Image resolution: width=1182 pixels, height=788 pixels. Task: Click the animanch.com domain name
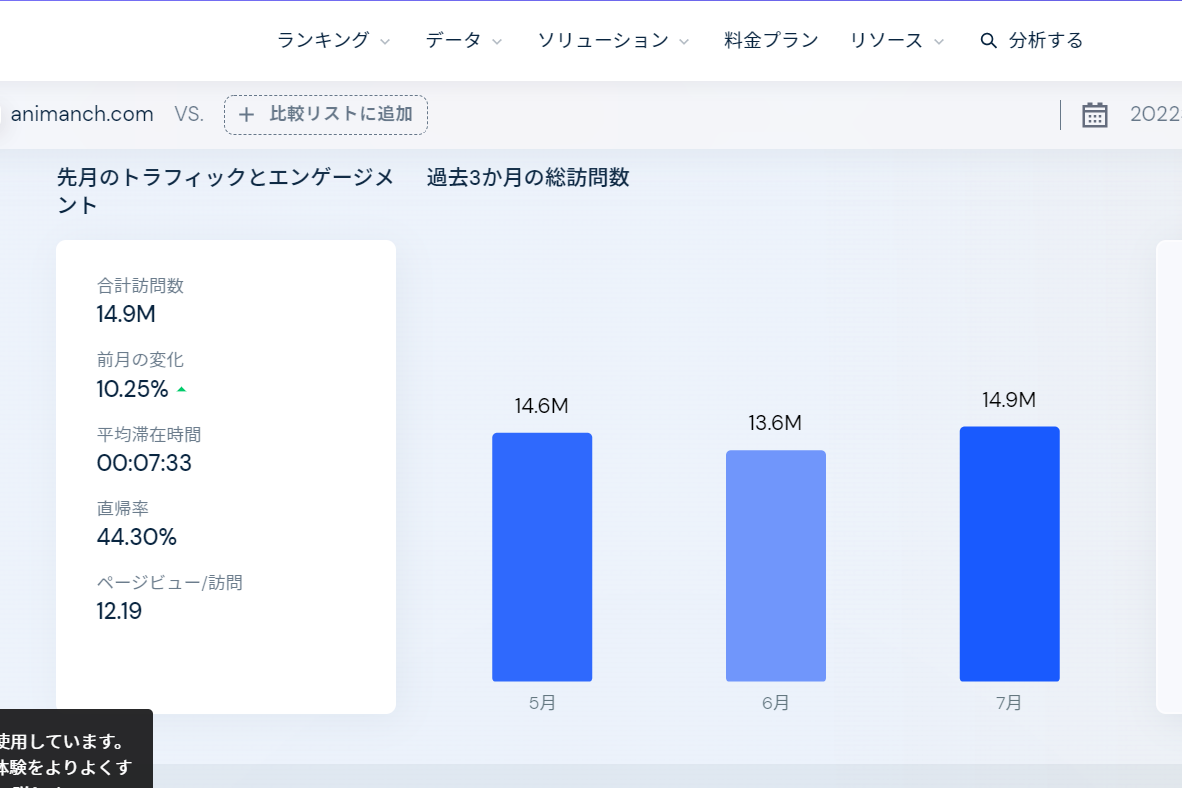(82, 114)
